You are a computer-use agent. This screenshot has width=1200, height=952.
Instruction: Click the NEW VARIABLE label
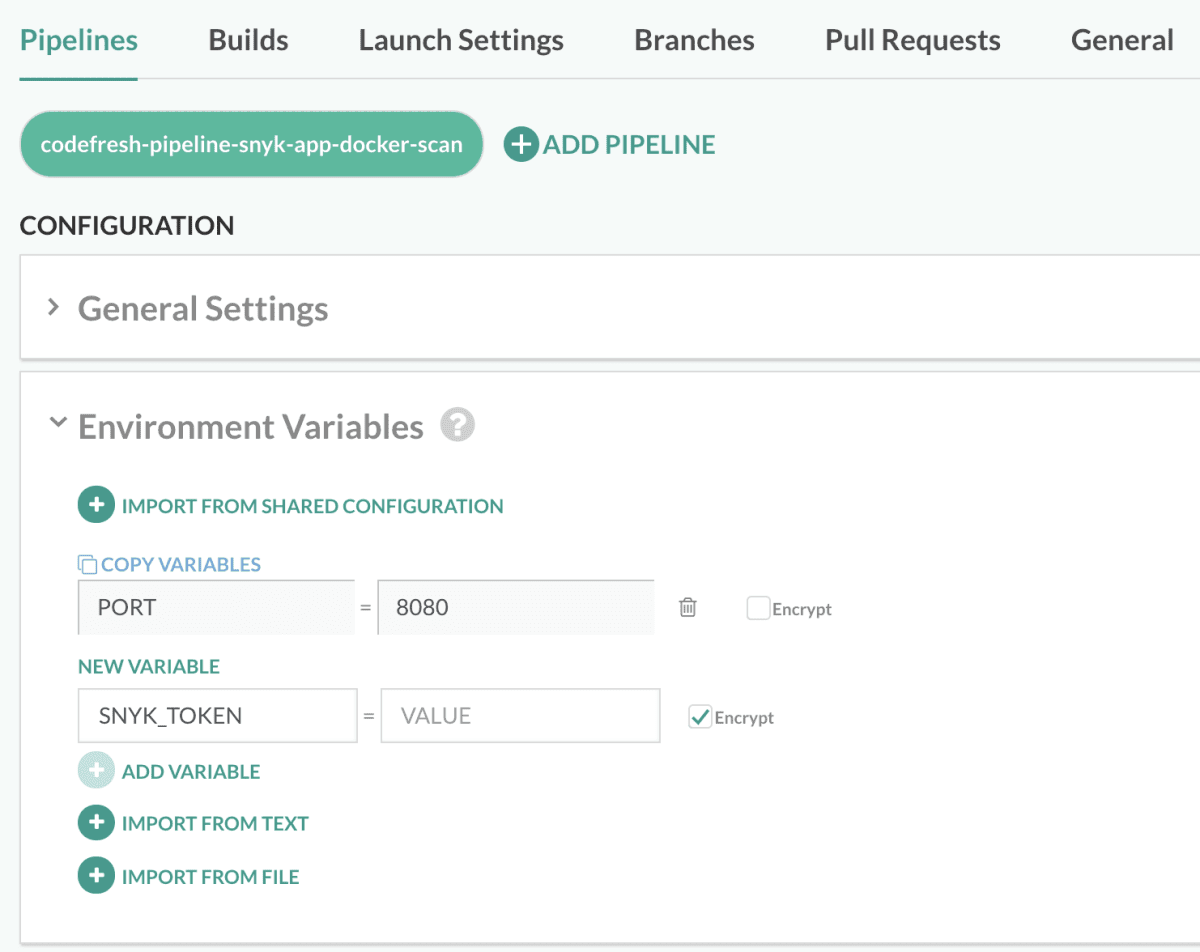tap(149, 667)
